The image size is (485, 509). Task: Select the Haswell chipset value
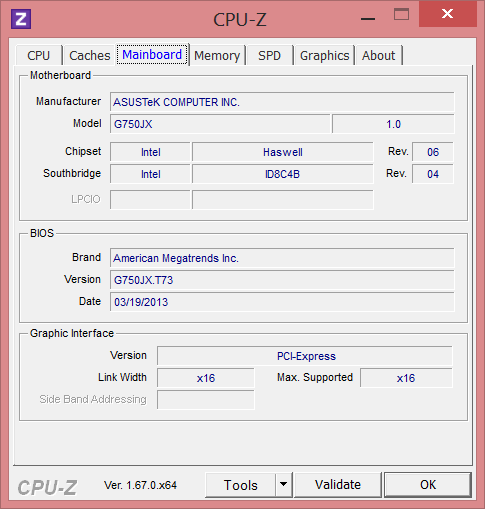pos(283,152)
